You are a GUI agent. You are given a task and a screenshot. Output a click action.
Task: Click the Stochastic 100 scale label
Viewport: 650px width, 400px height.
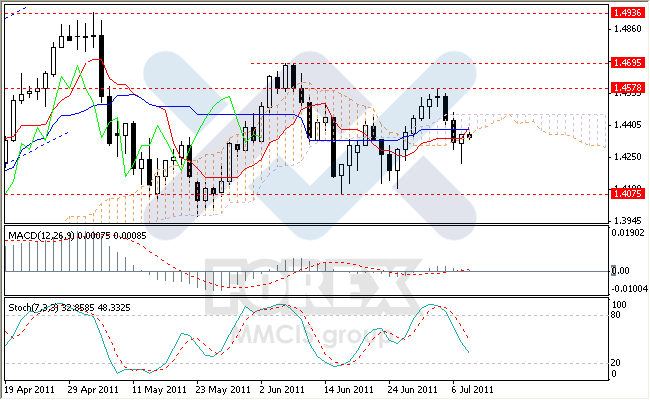(619, 305)
